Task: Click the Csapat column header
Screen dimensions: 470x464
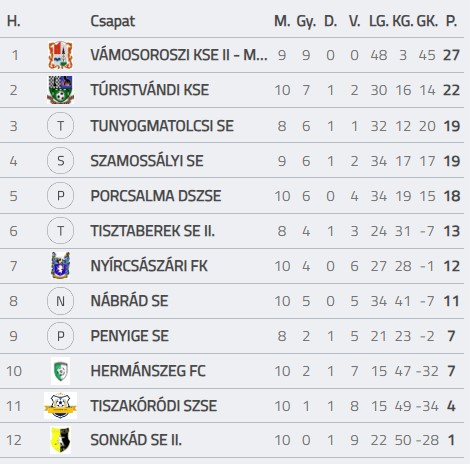Action: 113,22
